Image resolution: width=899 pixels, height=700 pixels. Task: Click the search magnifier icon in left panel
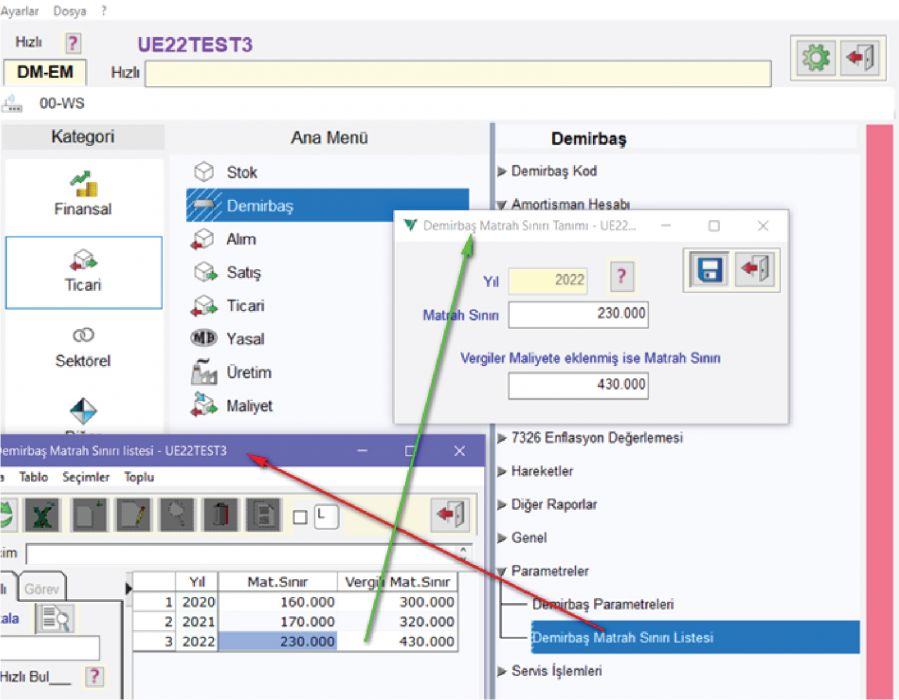click(x=55, y=620)
